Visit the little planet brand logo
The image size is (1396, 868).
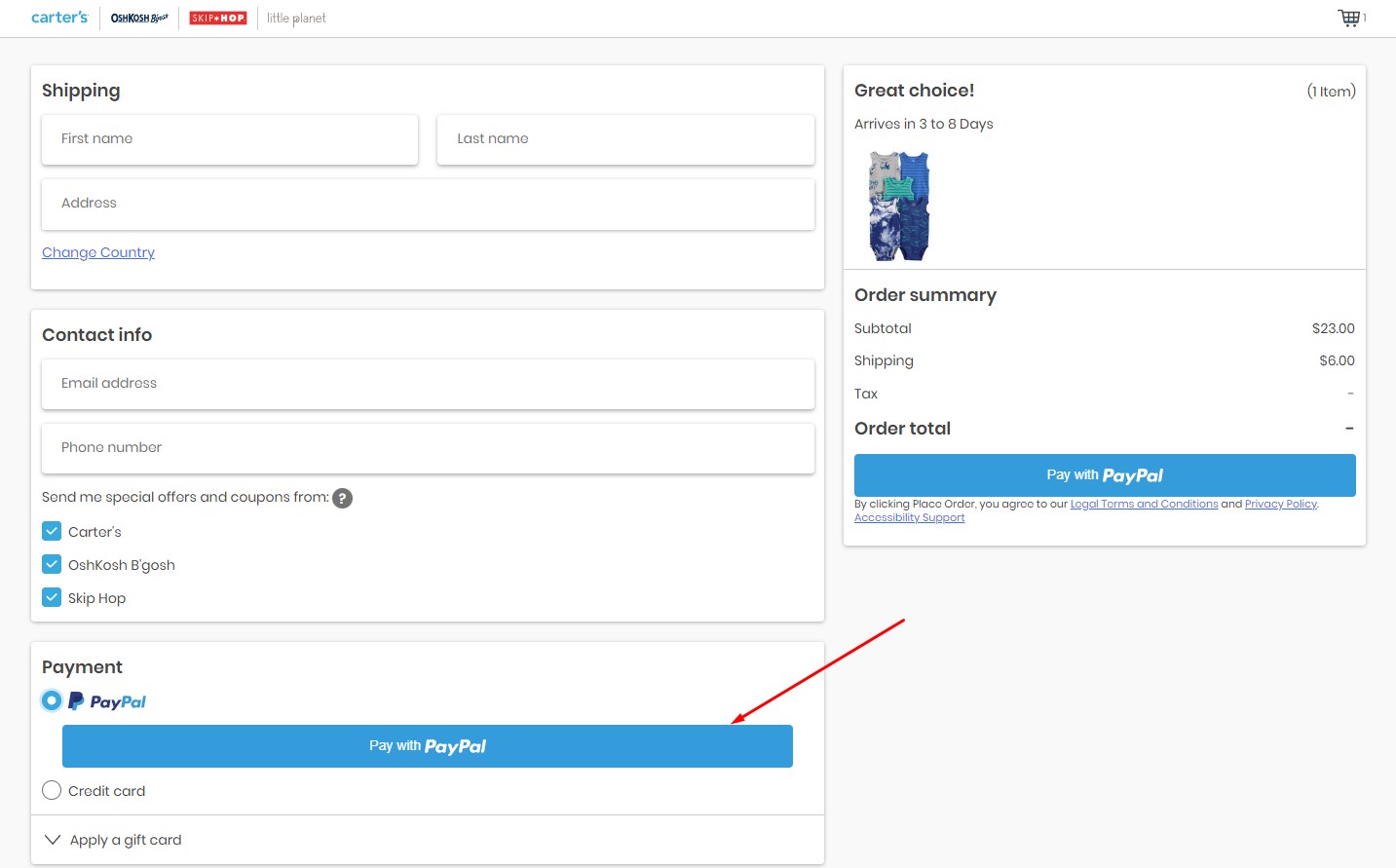click(x=296, y=18)
